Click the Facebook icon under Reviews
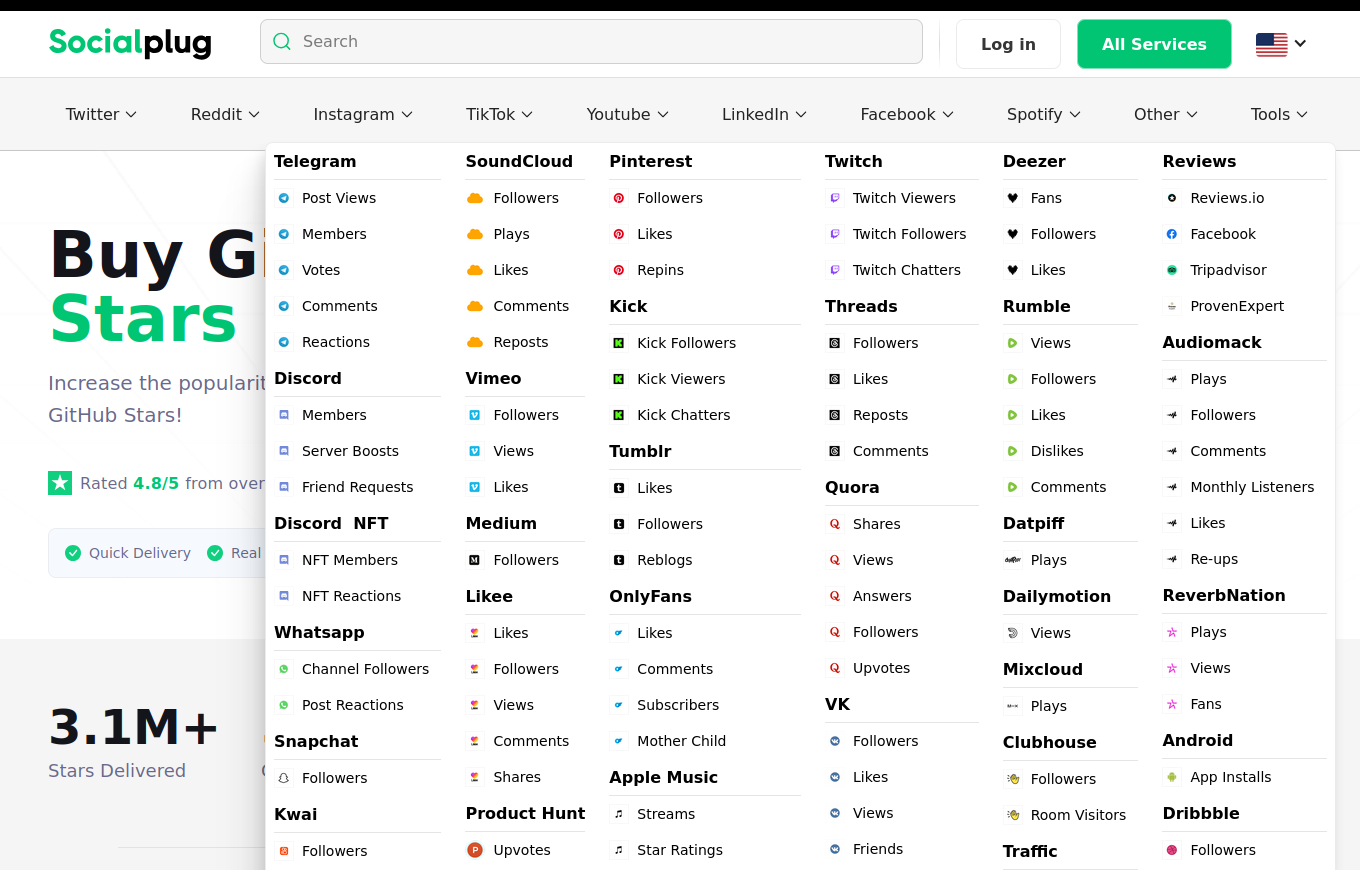Screen dimensions: 1360x870 [1172, 234]
